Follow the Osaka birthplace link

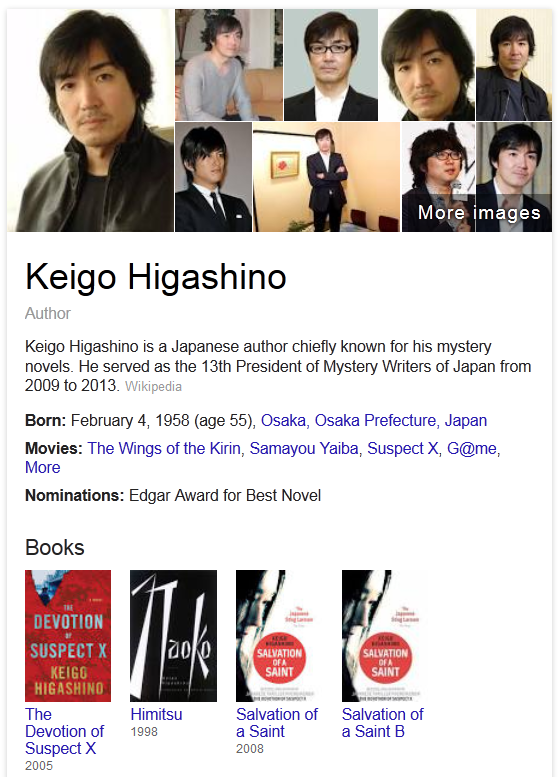[x=283, y=420]
